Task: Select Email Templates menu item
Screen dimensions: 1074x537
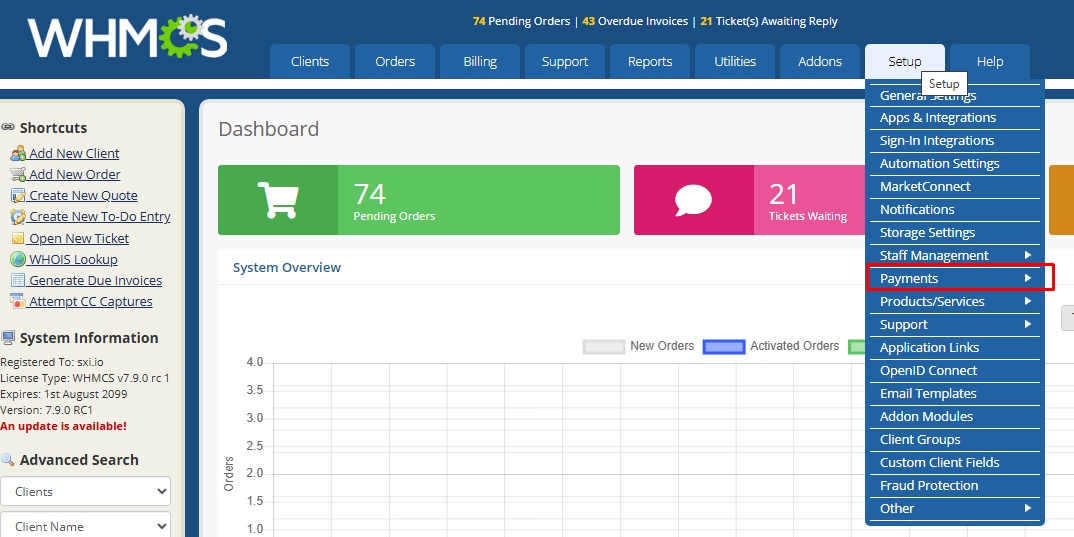Action: pos(956,394)
